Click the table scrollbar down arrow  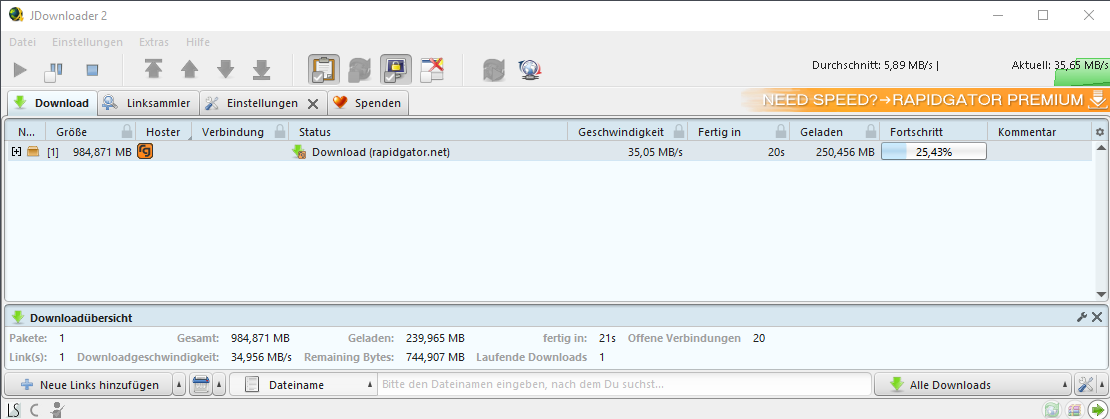coord(1100,294)
